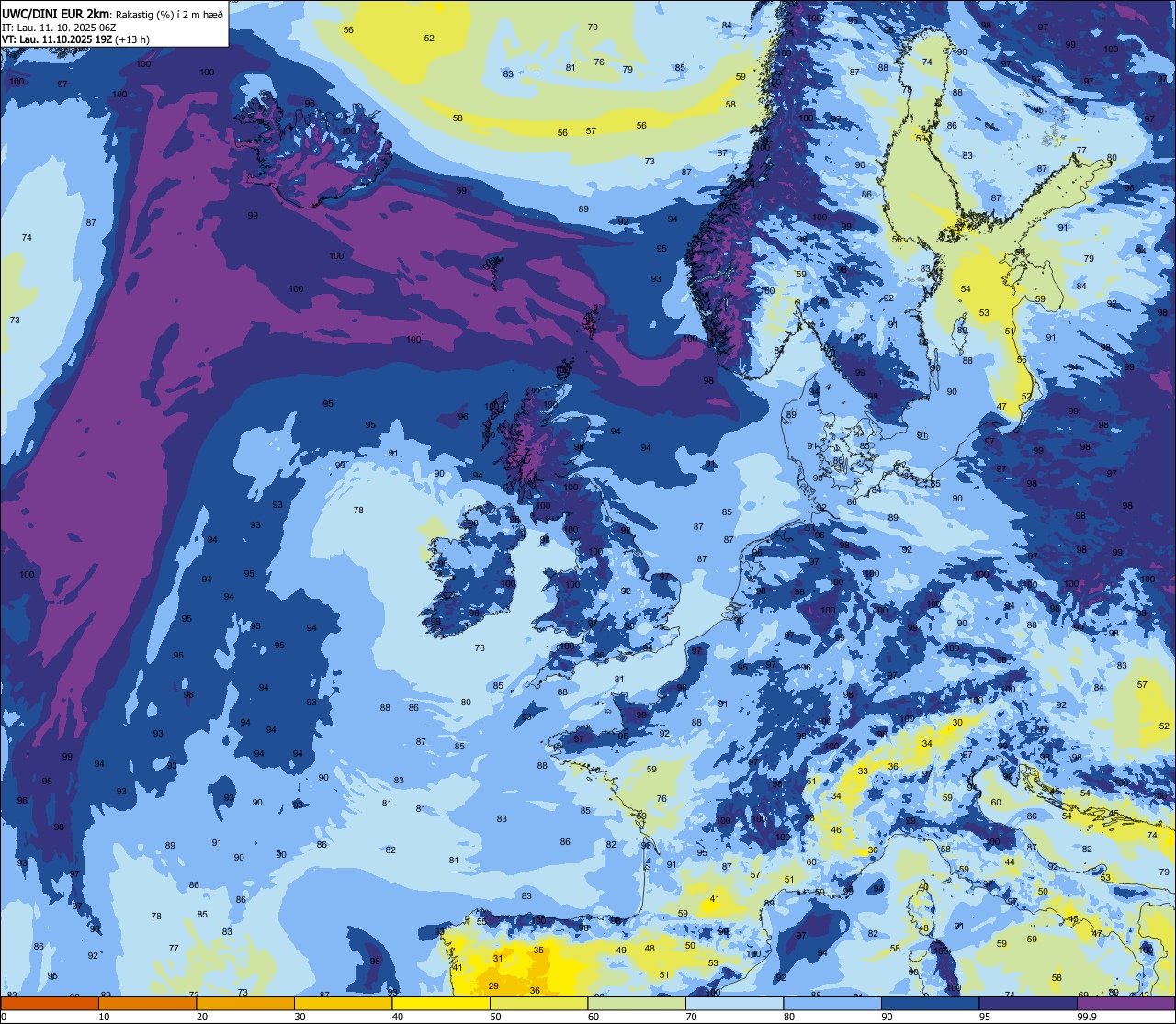1176x1024 pixels.
Task: Click the '95' legend tick label
Action: pos(986,1017)
